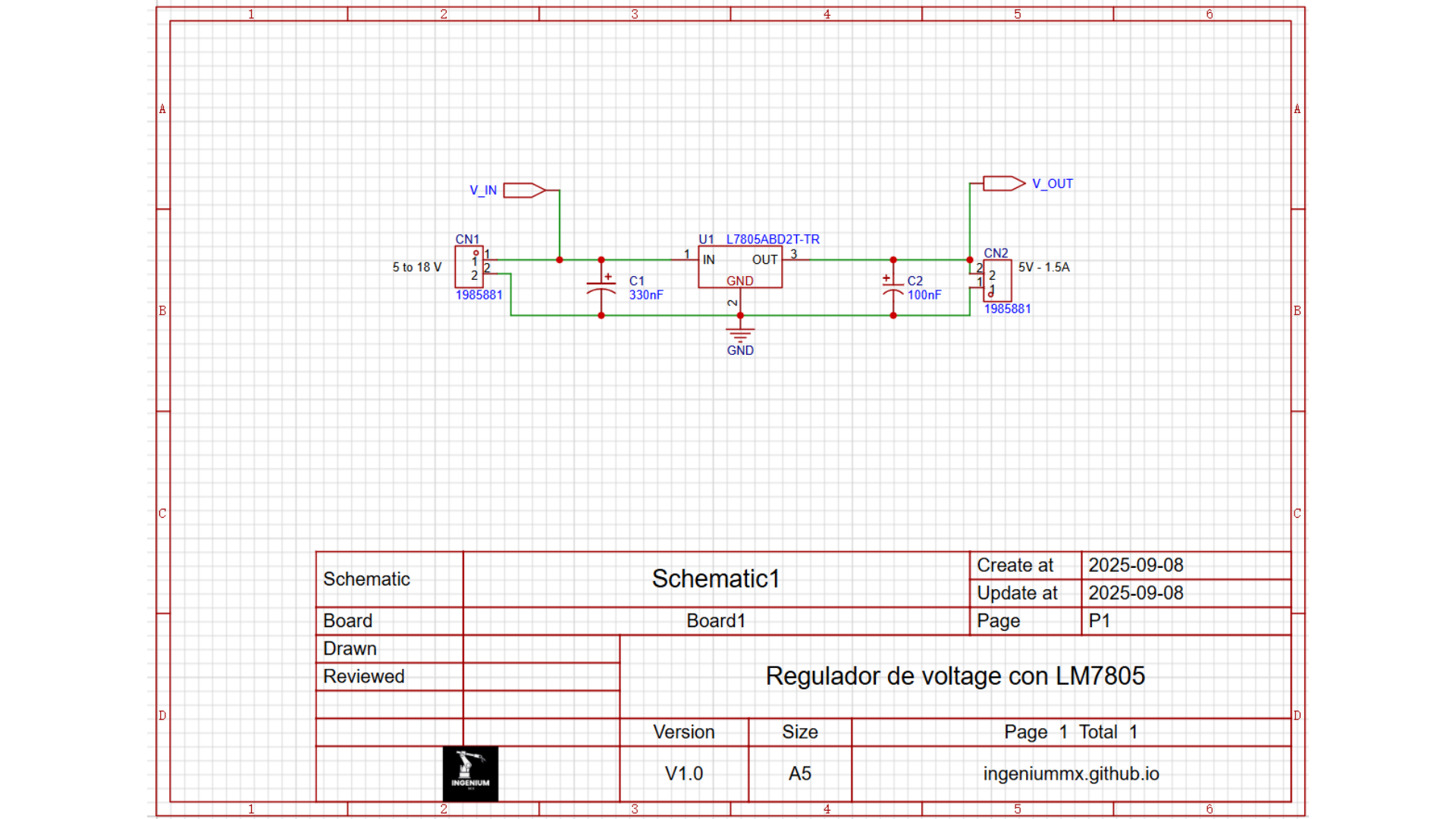Open the ingeniummx.github.io link
Image resolution: width=1456 pixels, height=819 pixels.
pyautogui.click(x=1070, y=773)
